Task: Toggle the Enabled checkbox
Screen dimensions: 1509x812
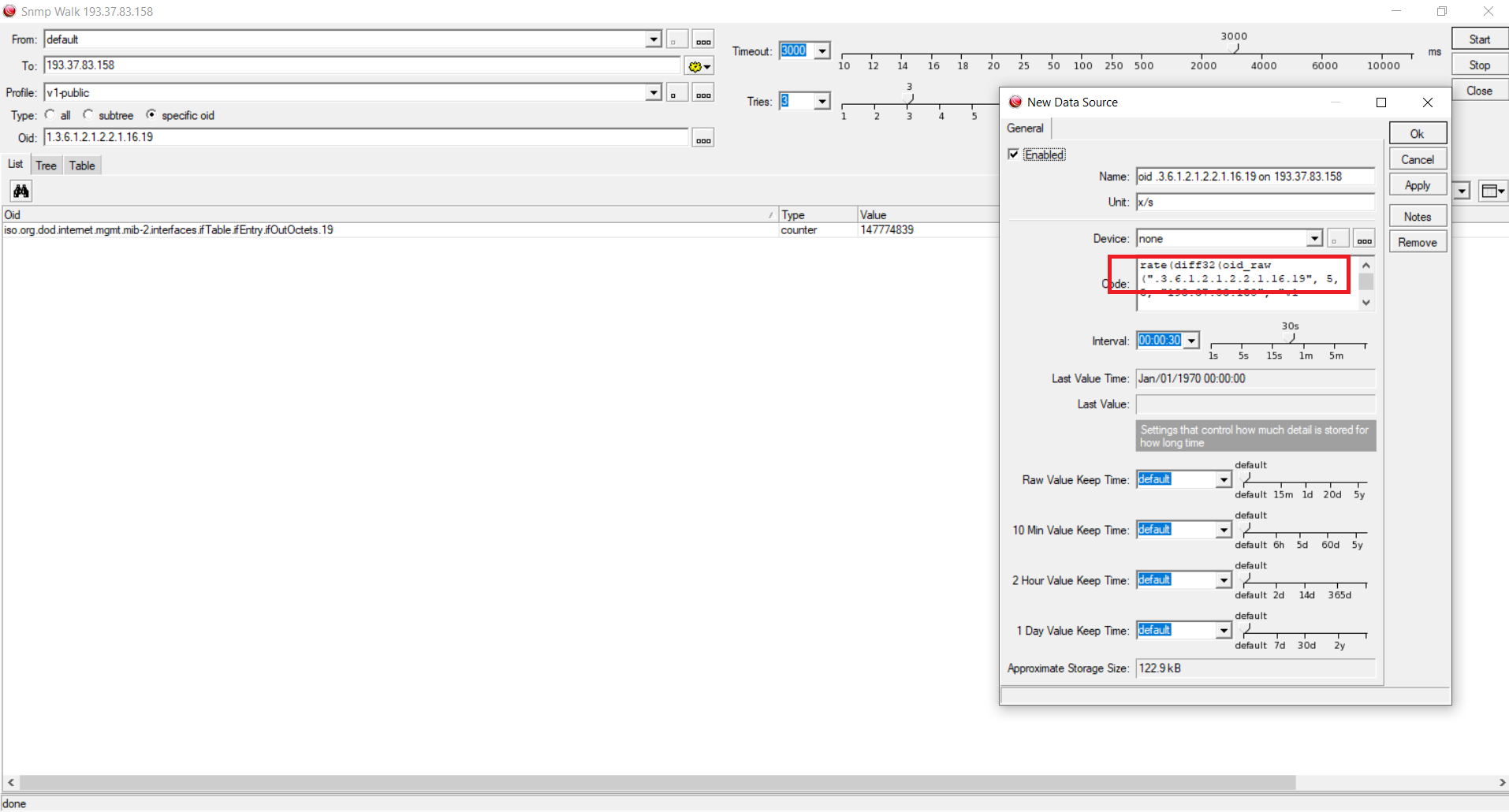Action: 1014,155
